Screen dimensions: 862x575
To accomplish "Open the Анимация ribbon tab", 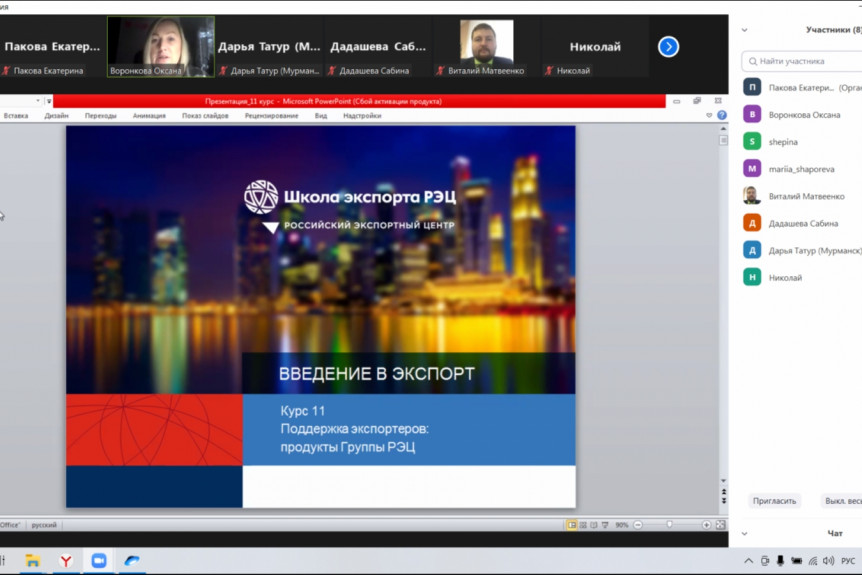I will point(149,115).
